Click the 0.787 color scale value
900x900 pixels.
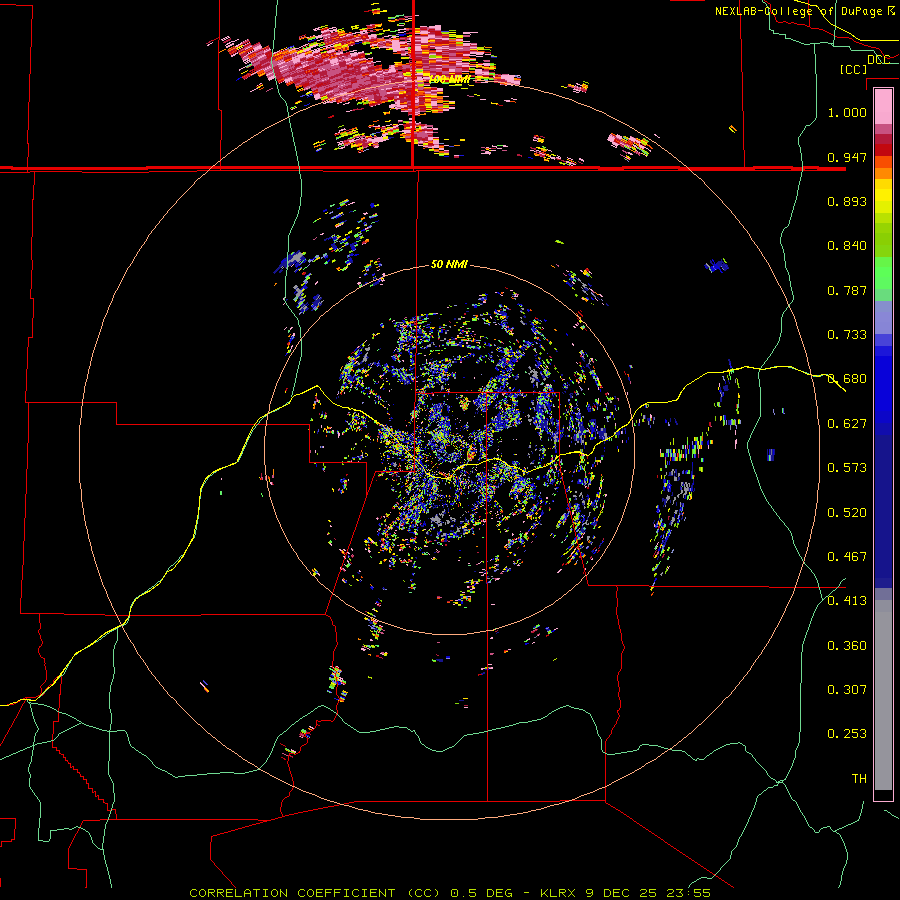point(847,290)
